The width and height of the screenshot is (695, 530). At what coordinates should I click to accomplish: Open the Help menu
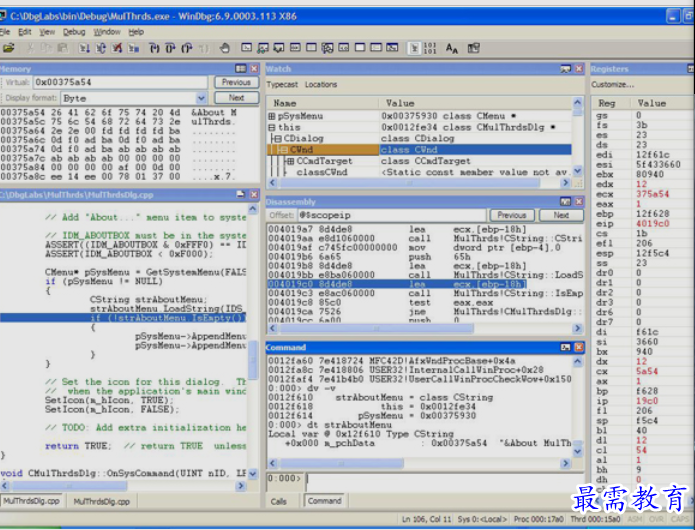(x=136, y=32)
